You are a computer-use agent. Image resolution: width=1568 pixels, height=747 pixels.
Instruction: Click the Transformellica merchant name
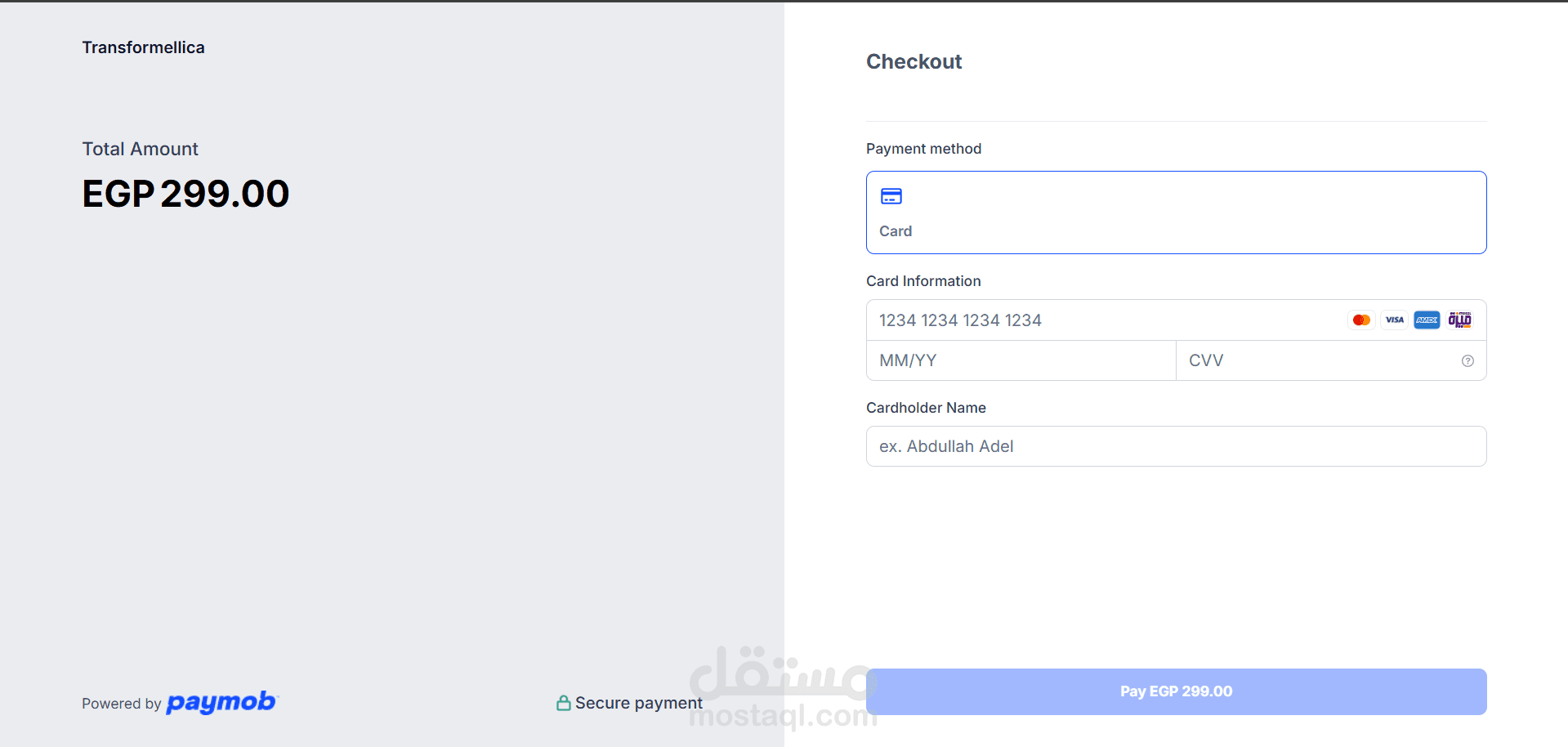(x=143, y=47)
